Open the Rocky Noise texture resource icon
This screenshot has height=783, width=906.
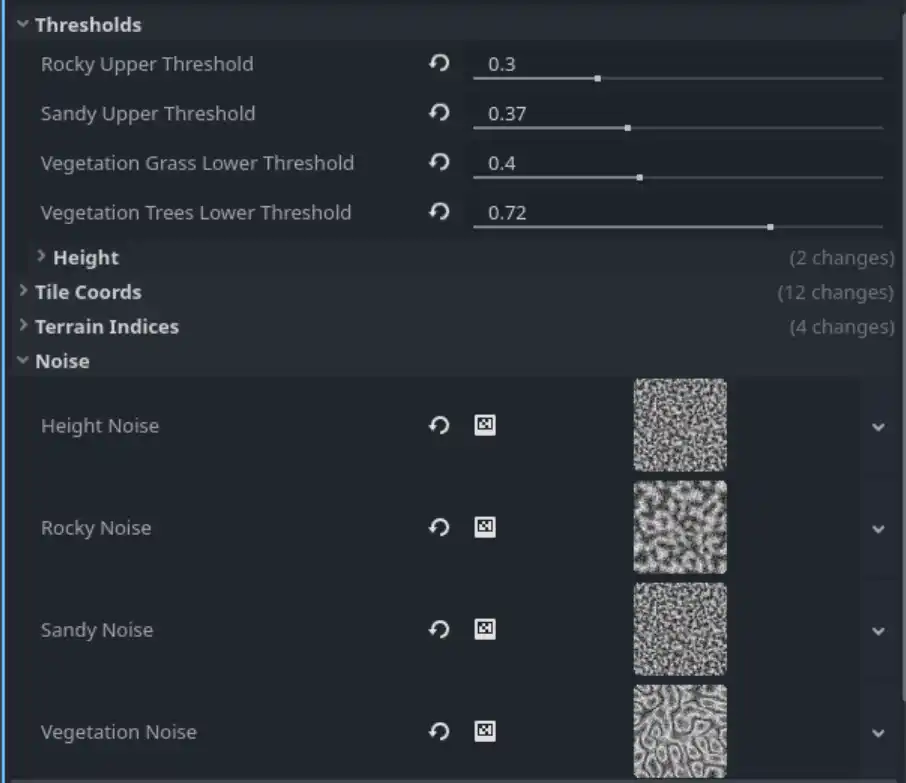tap(485, 527)
